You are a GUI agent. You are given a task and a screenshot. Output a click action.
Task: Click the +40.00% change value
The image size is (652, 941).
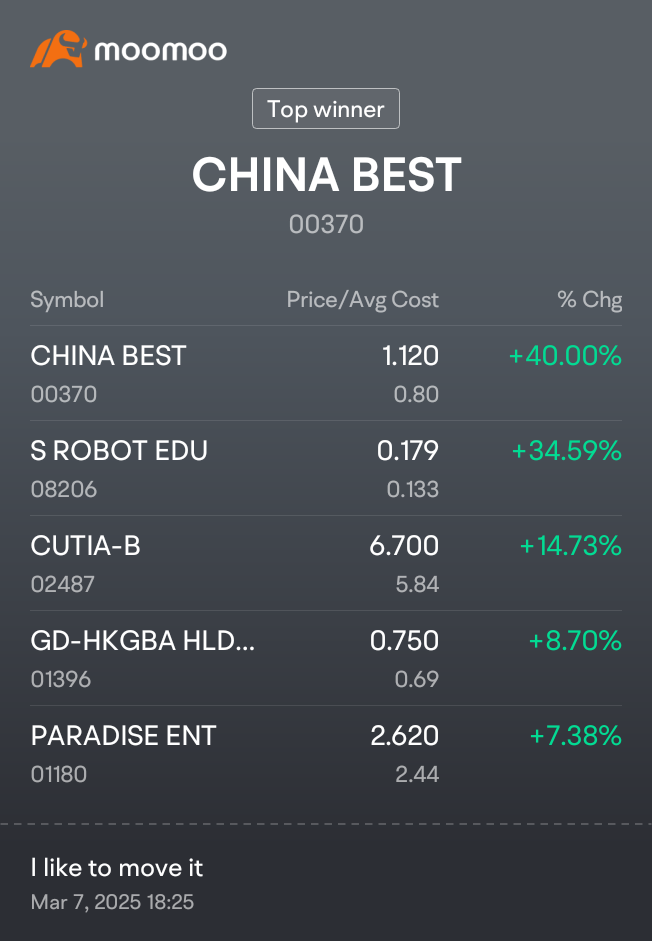565,355
